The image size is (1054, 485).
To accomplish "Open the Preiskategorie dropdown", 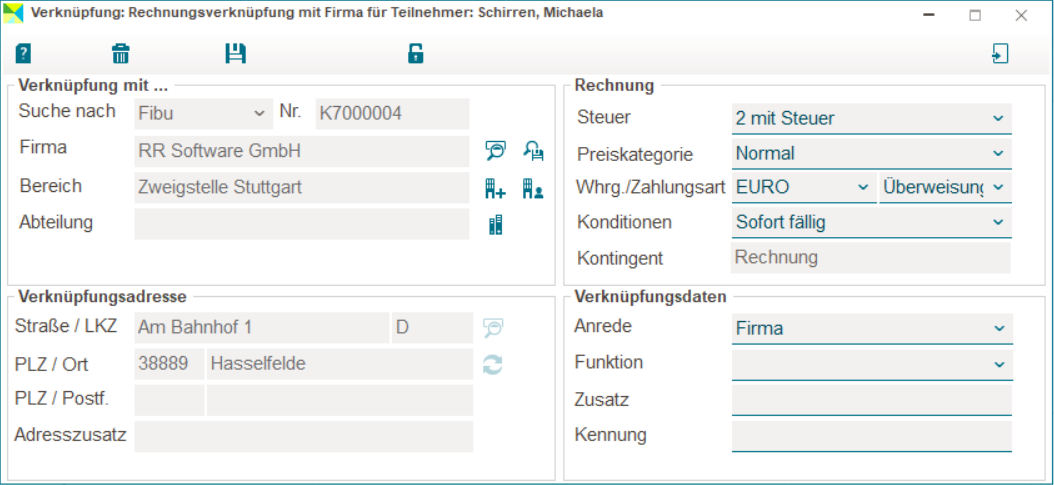I will point(871,153).
